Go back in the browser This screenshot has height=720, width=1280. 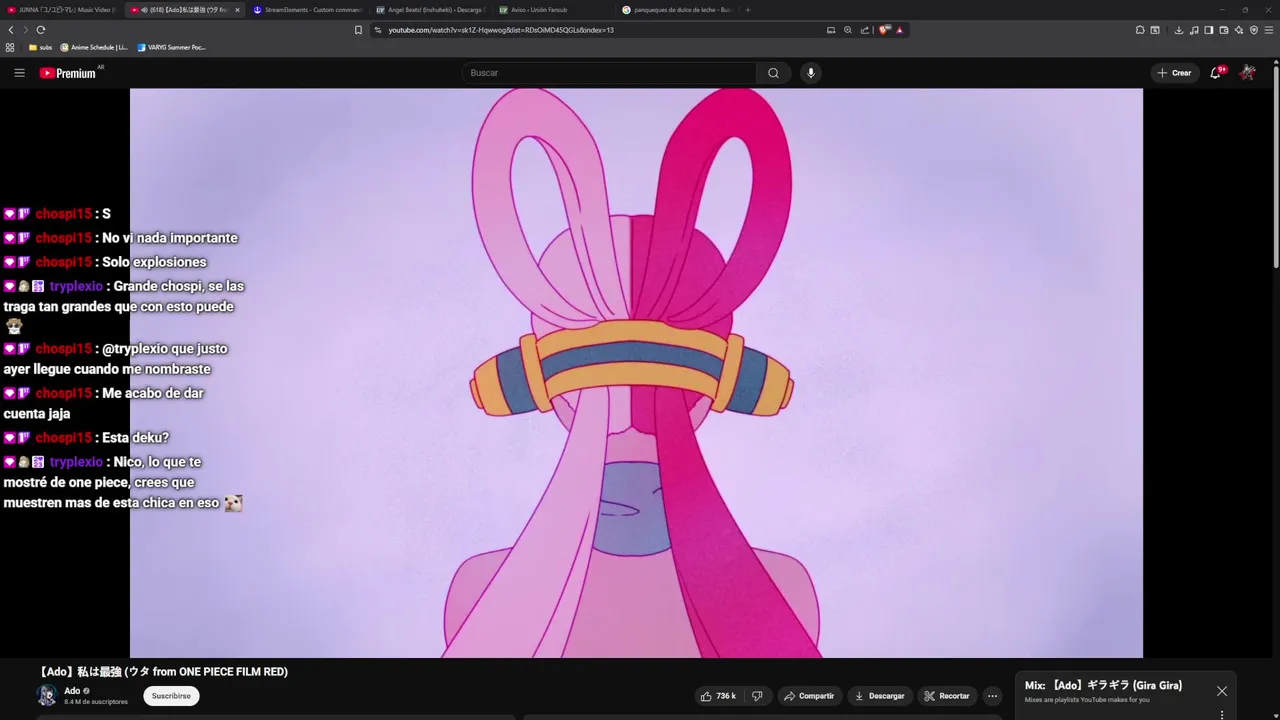[x=11, y=30]
